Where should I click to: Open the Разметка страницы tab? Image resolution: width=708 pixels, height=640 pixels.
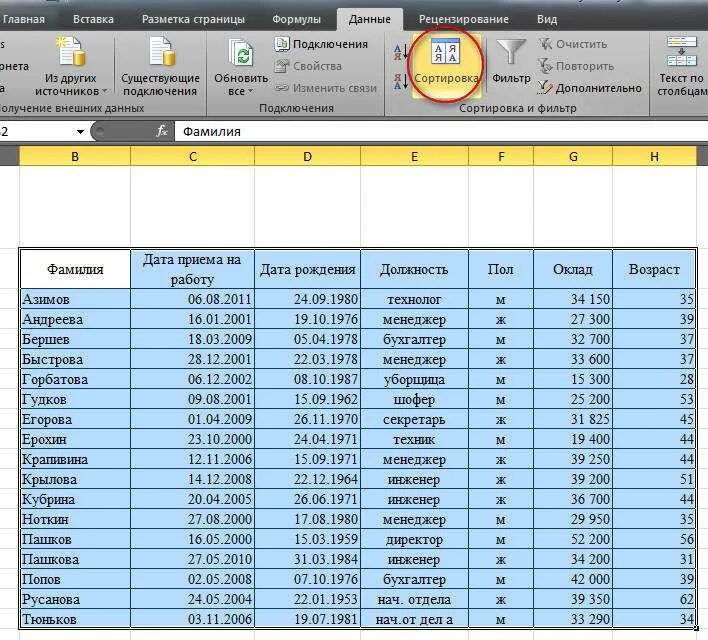[193, 19]
